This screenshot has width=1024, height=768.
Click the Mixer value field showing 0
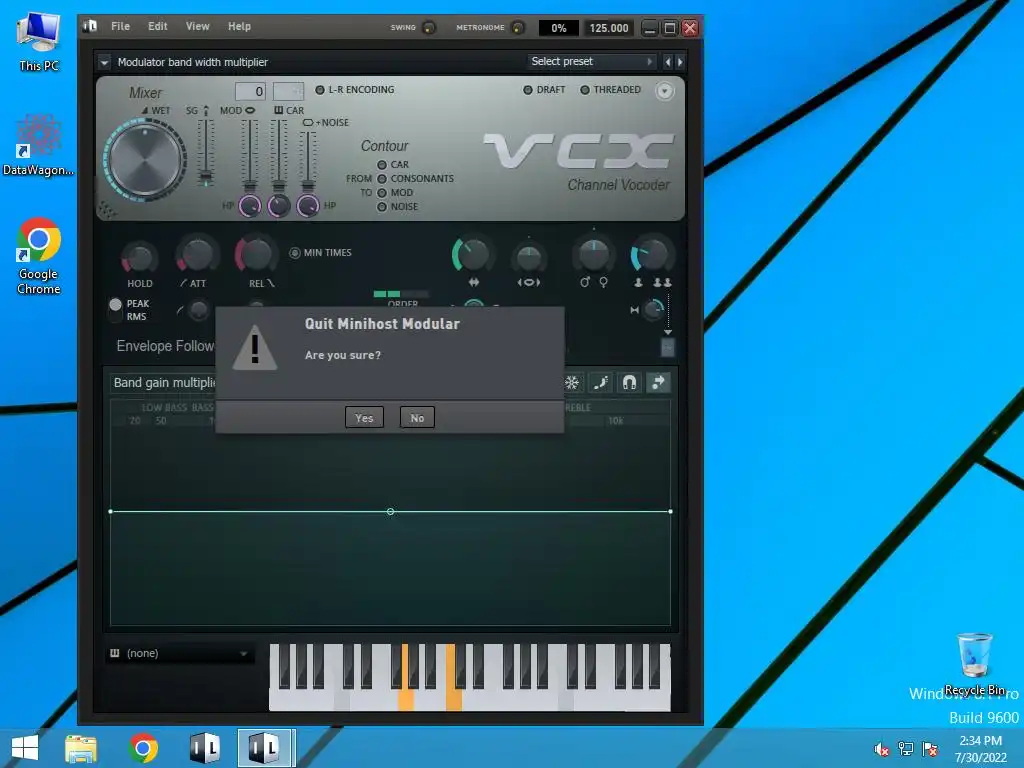[x=250, y=91]
